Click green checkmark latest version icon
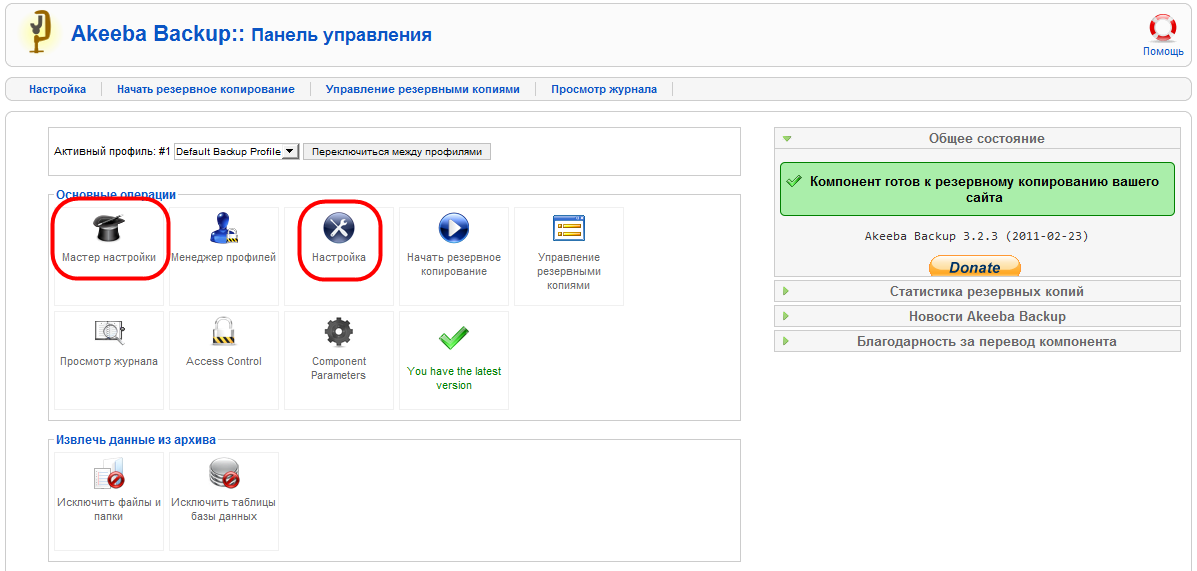Screen dimensions: 1197x571 coord(453,337)
